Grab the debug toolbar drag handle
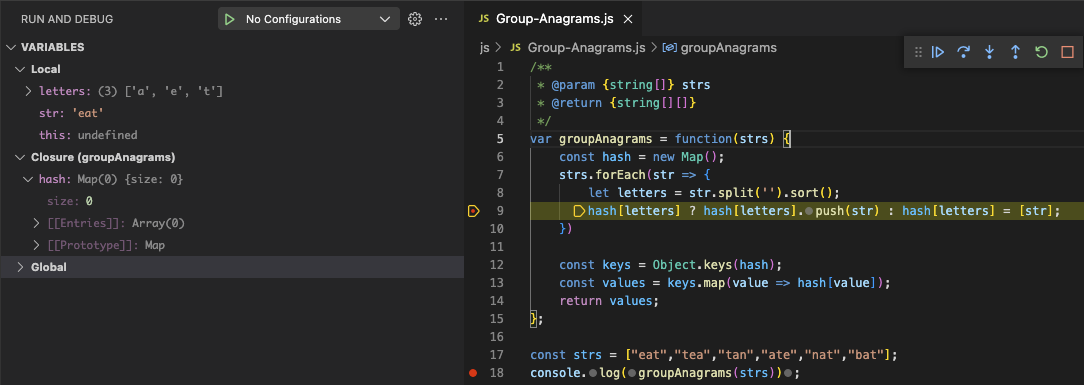This screenshot has width=1084, height=385. (x=918, y=52)
